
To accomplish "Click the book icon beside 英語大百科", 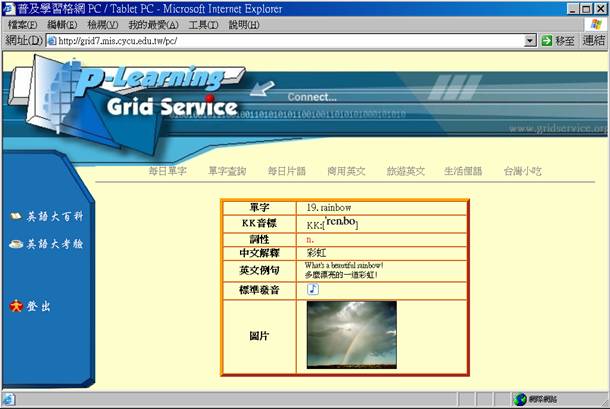I will point(15,216).
